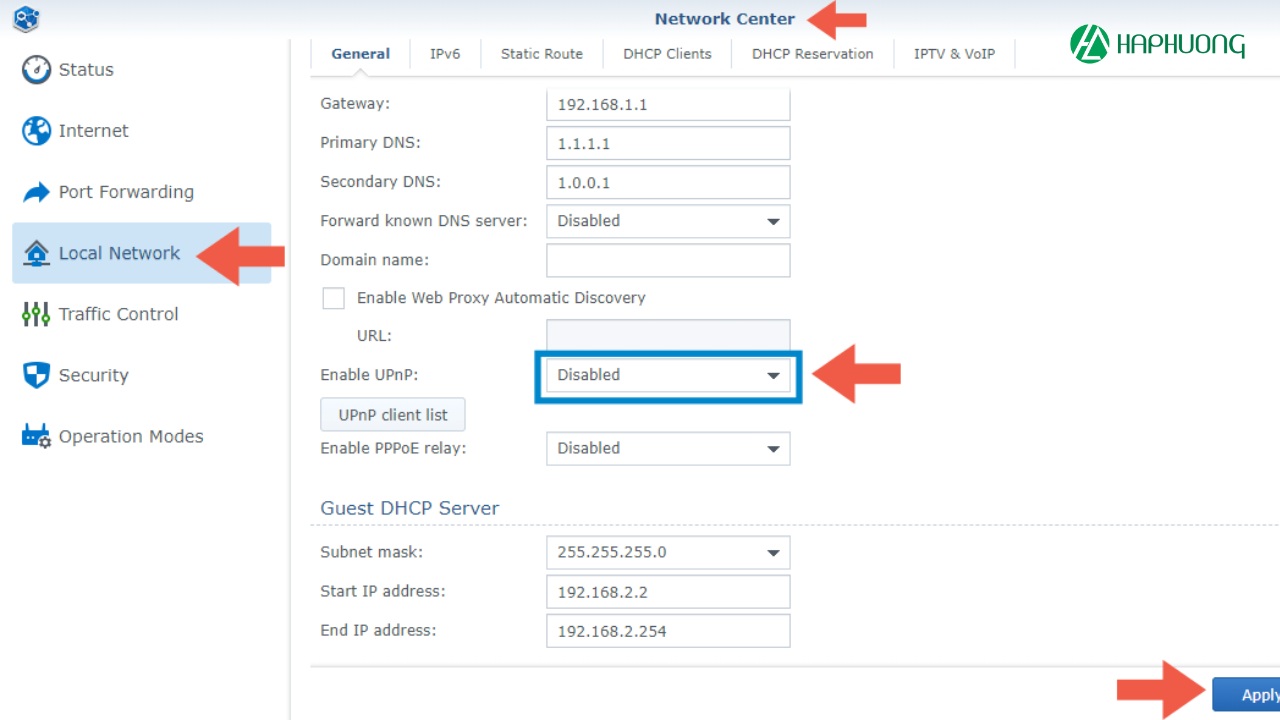The height and width of the screenshot is (720, 1280).
Task: Switch to the IPTV & VoIP tab
Action: pyautogui.click(x=954, y=54)
